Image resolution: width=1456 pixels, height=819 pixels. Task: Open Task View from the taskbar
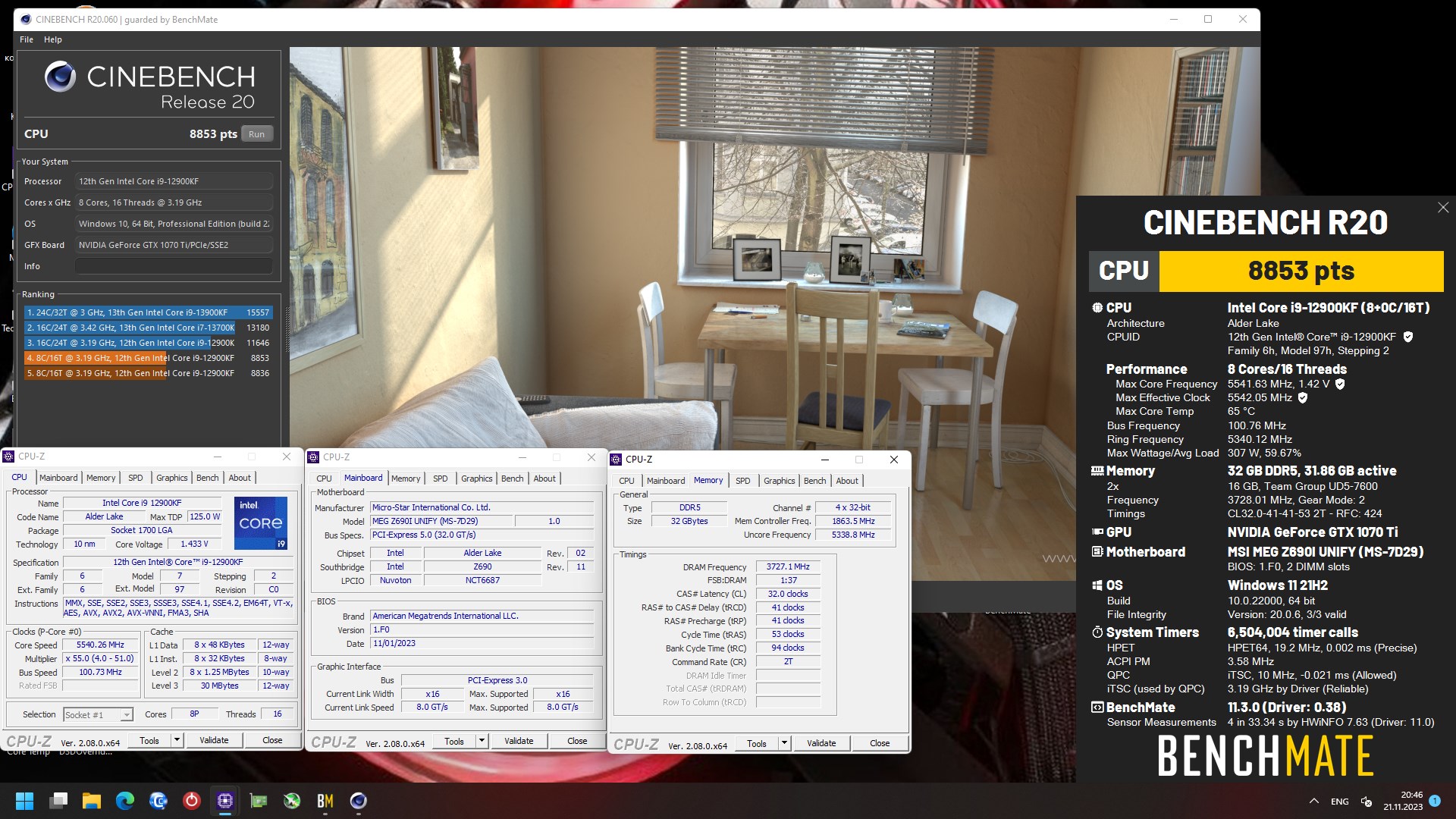[58, 801]
